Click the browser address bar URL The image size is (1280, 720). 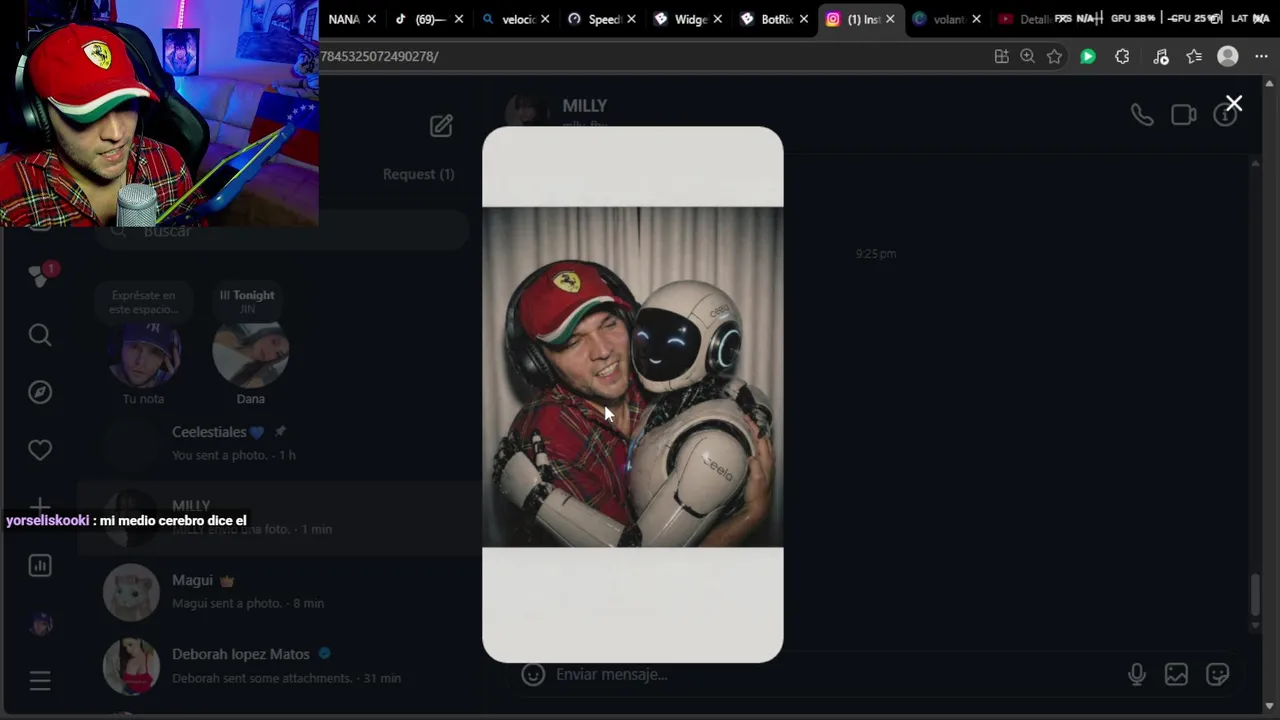tap(379, 56)
